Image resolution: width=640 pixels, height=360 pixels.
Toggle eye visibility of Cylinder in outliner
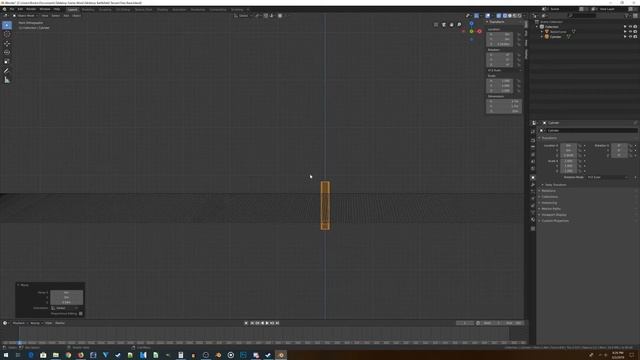tap(630, 37)
